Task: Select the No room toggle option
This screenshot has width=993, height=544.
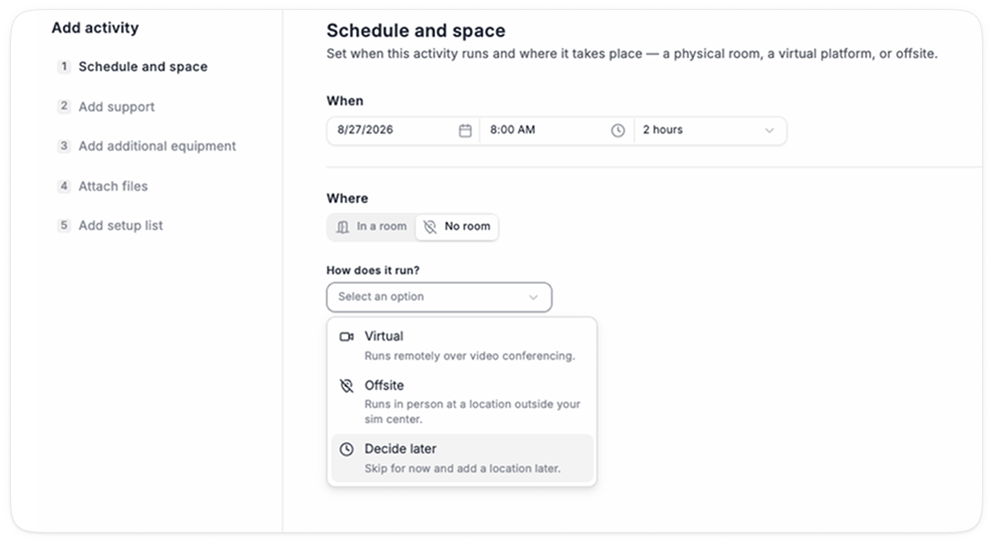Action: (x=457, y=227)
